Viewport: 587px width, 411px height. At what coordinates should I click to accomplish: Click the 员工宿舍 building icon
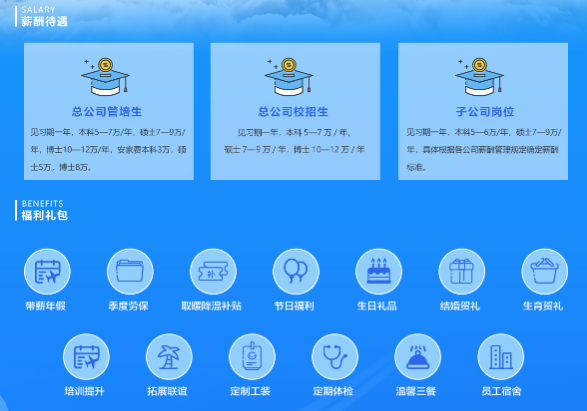coord(501,357)
